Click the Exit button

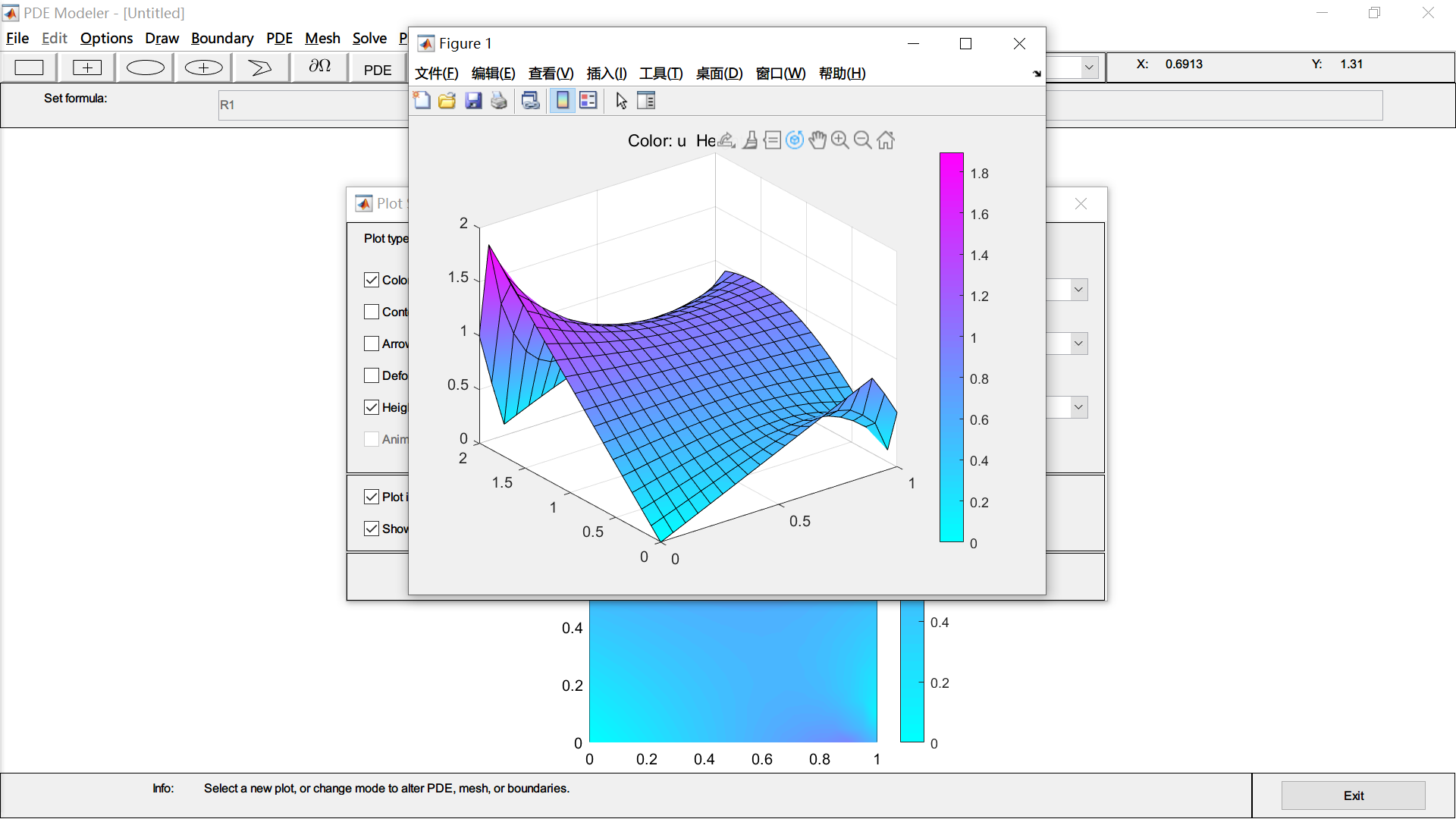pyautogui.click(x=1353, y=795)
